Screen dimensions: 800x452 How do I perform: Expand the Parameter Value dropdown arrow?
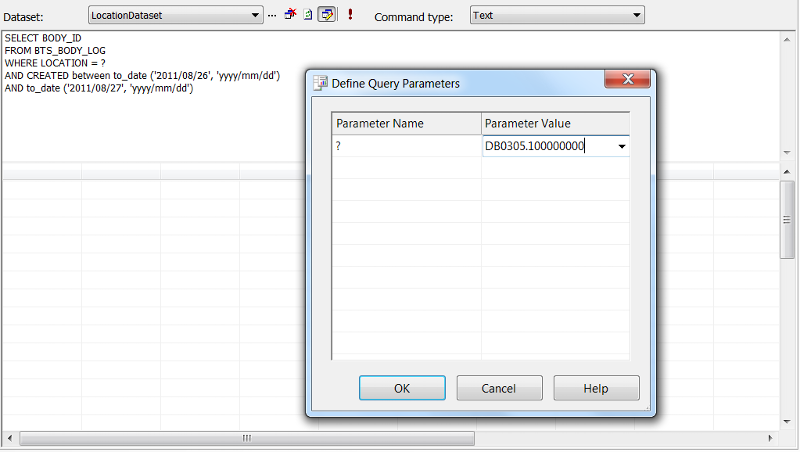tap(621, 146)
